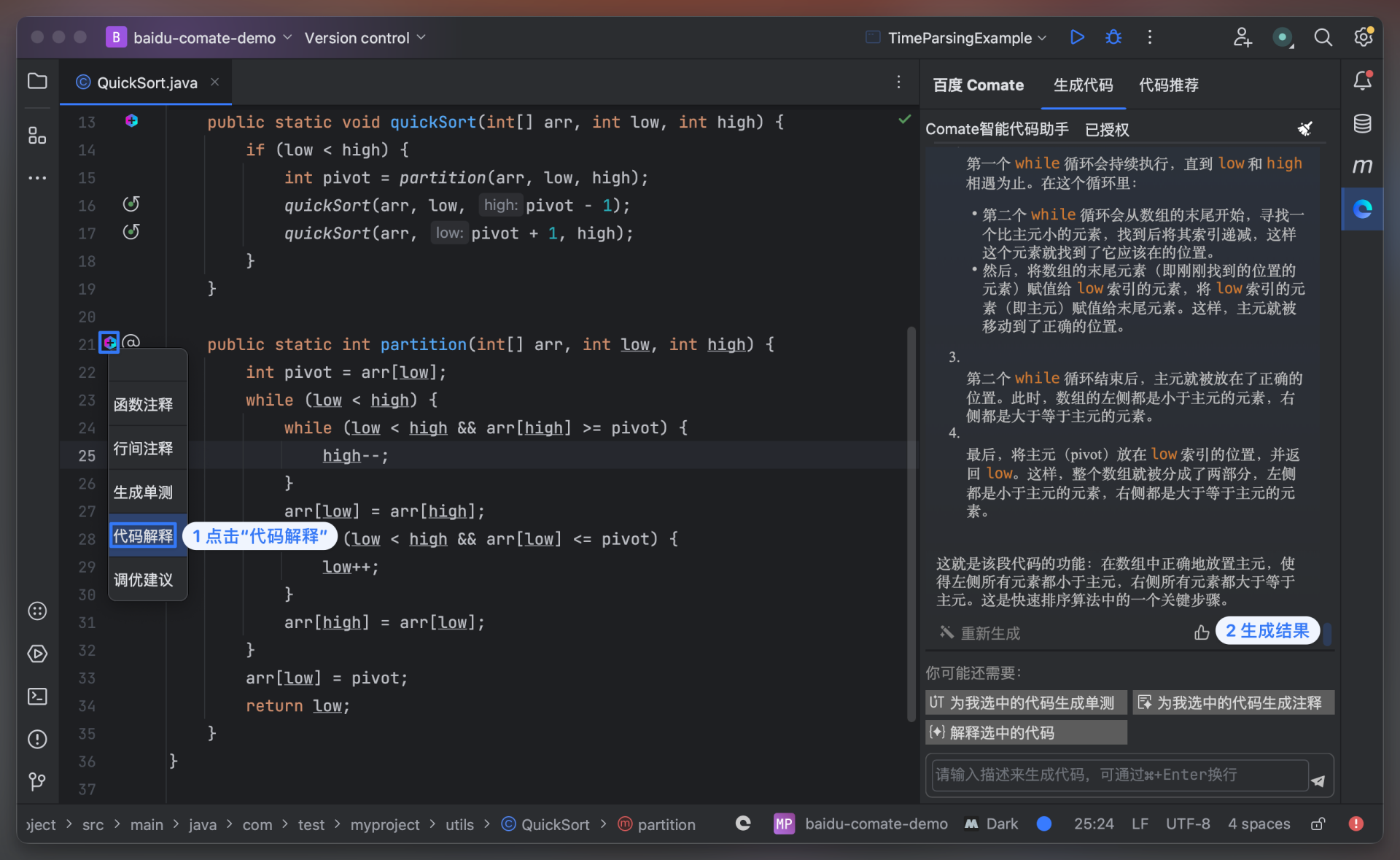Viewport: 1400px width, 860px height.
Task: Click 为我选中的代码生成单测 suggestion button
Action: click(1025, 702)
